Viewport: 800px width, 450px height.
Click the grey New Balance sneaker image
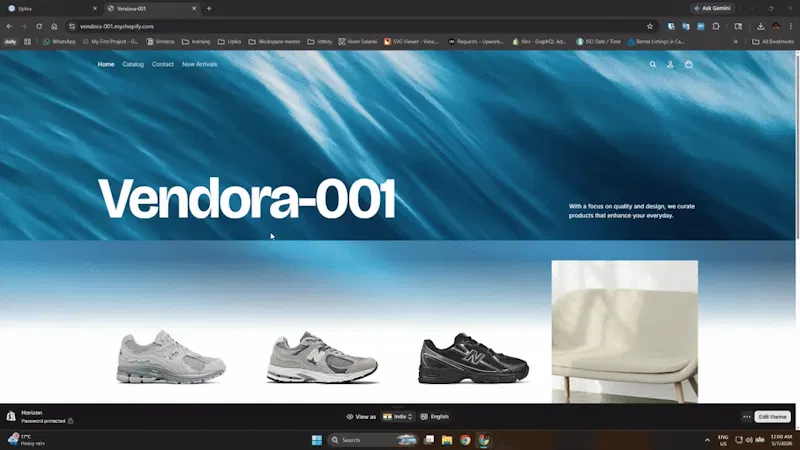point(322,357)
